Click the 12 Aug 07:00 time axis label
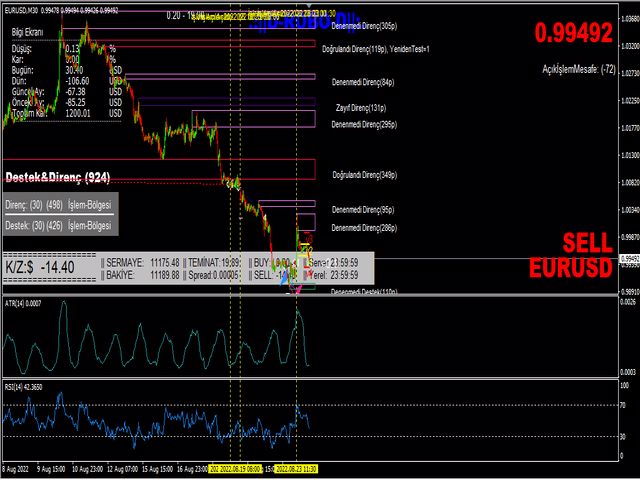This screenshot has height=480, width=640. point(122,469)
